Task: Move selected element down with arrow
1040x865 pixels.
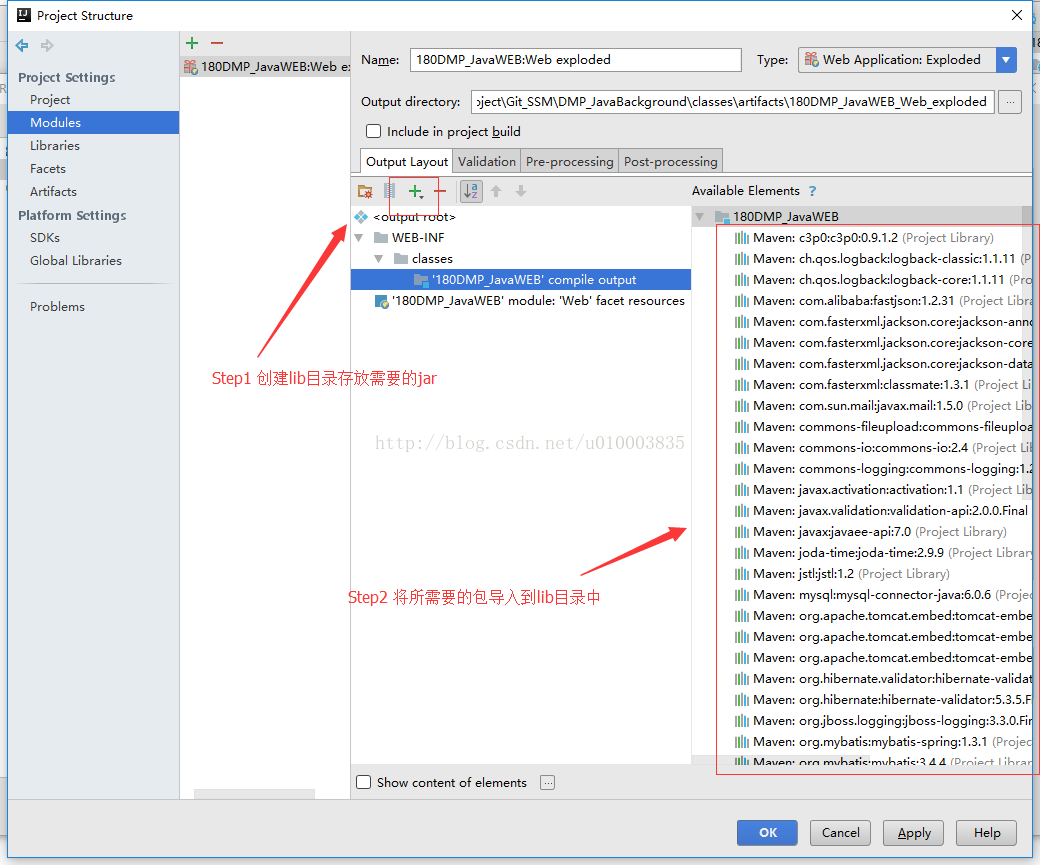Action: [521, 191]
